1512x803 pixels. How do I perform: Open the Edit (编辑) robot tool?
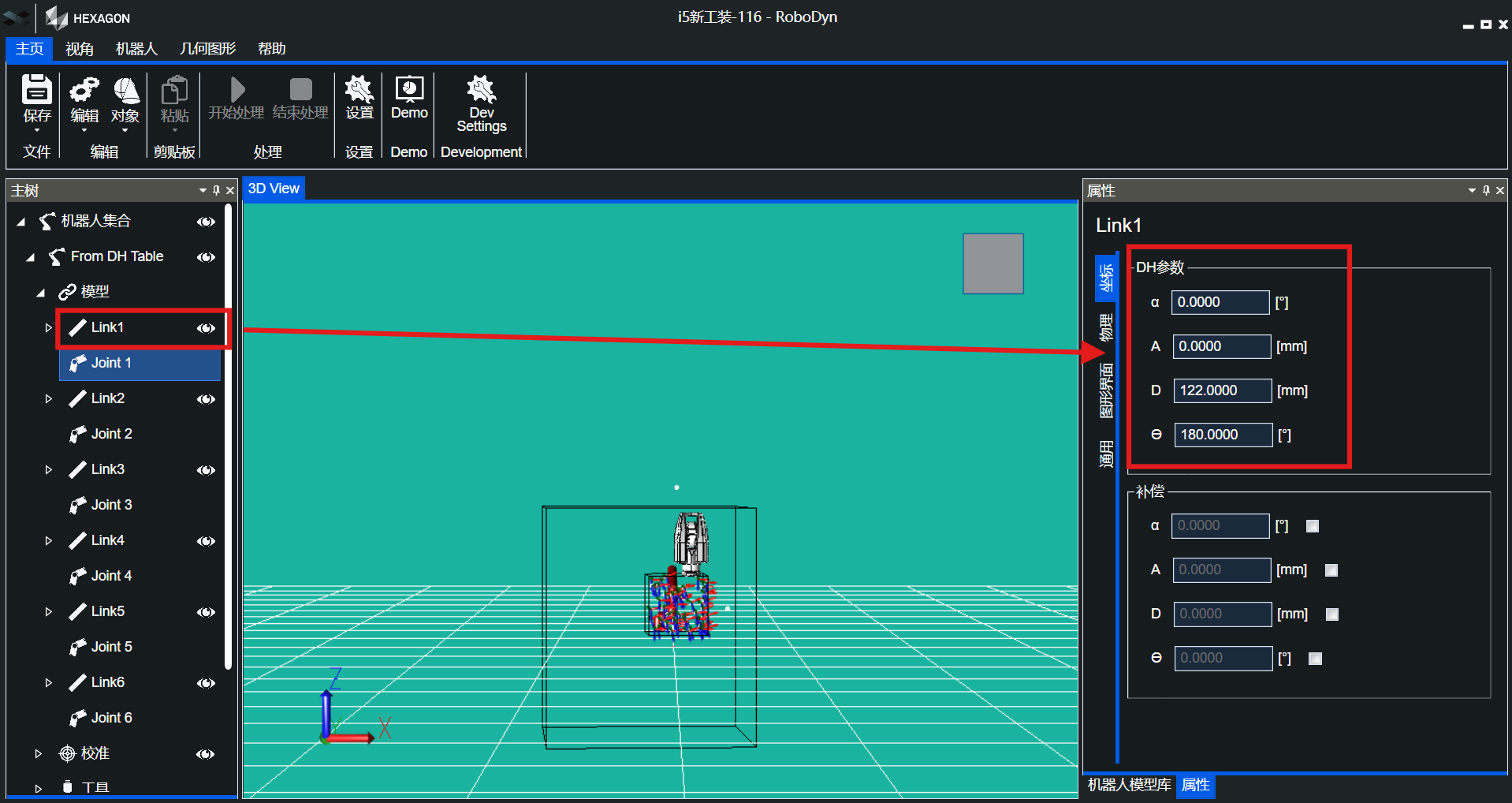(84, 98)
